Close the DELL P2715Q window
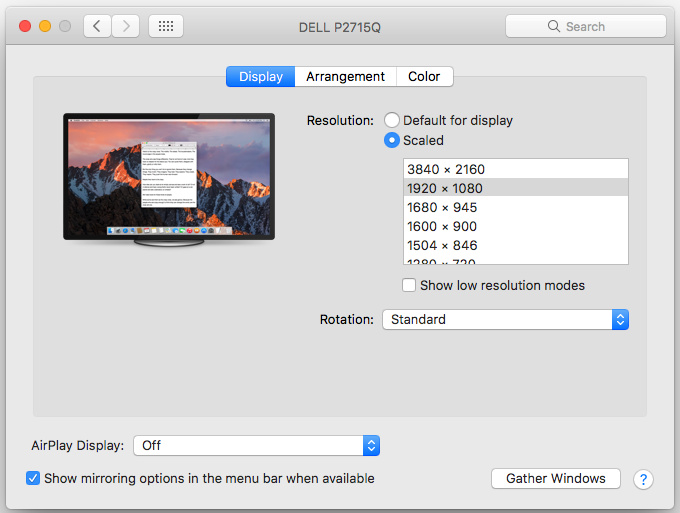The width and height of the screenshot is (680, 513). pos(25,26)
